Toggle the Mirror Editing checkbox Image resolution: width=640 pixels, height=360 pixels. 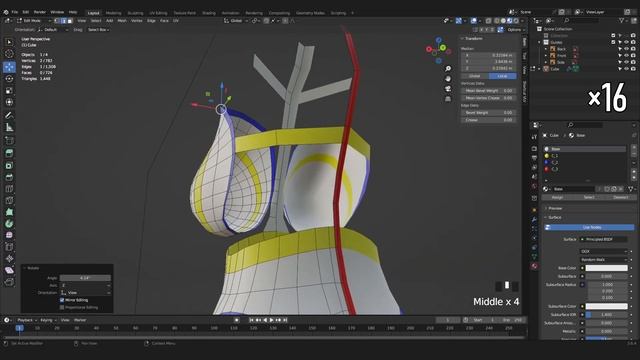pyautogui.click(x=62, y=300)
